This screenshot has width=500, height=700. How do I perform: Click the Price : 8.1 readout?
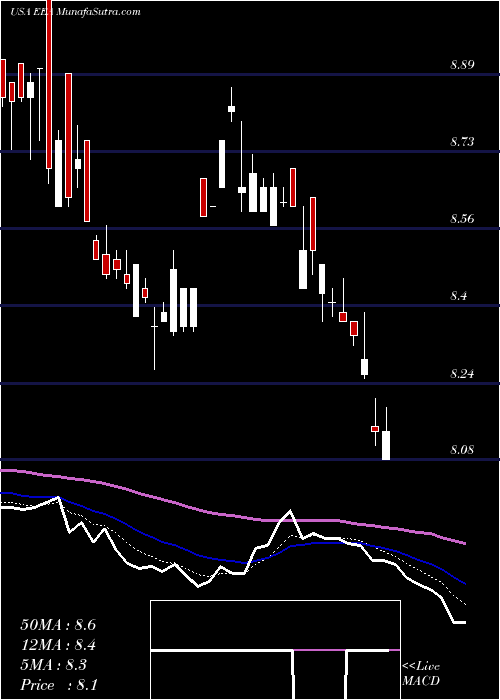tap(59, 685)
